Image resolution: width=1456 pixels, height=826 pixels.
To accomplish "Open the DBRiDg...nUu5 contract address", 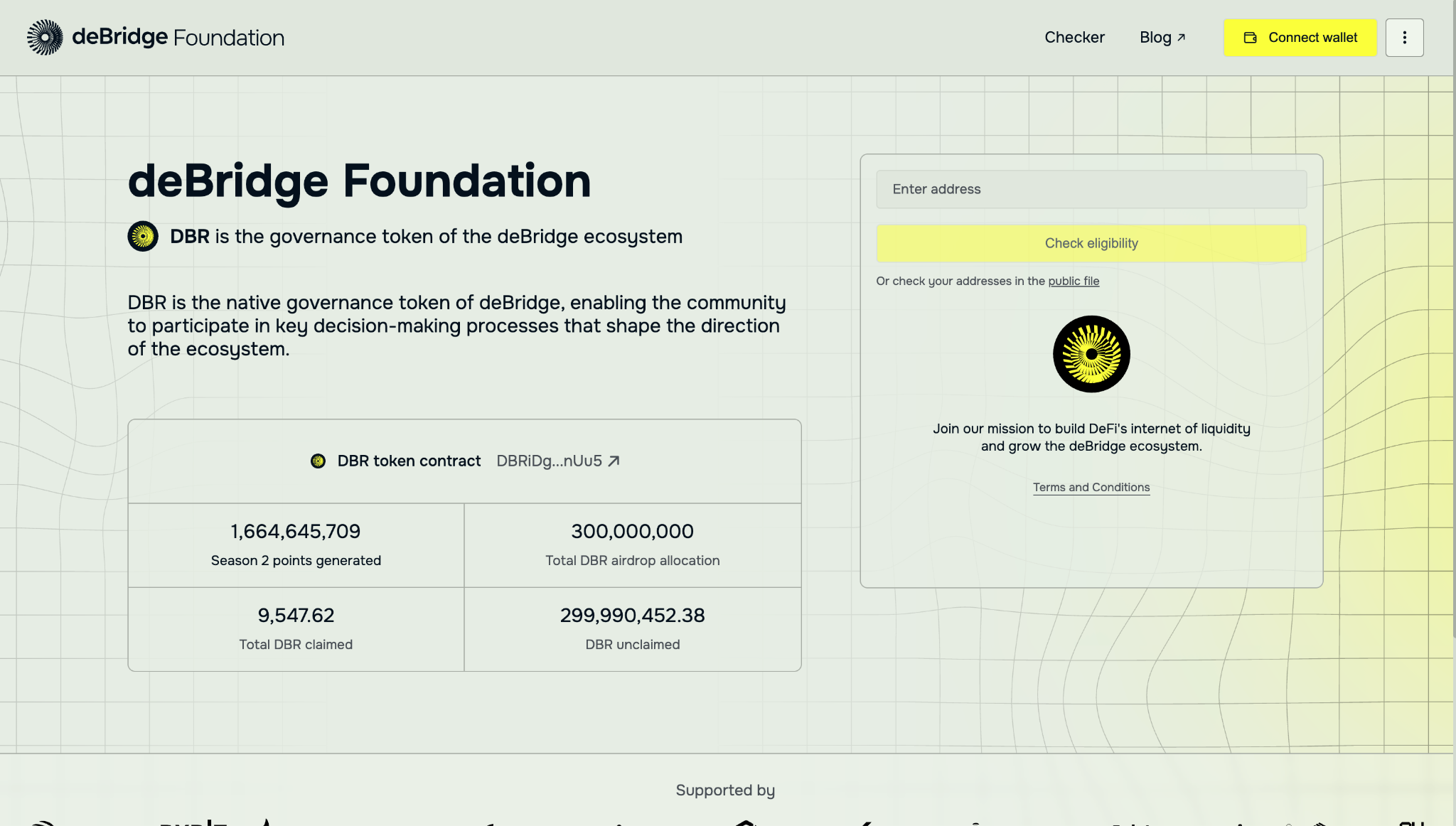I will [x=549, y=461].
